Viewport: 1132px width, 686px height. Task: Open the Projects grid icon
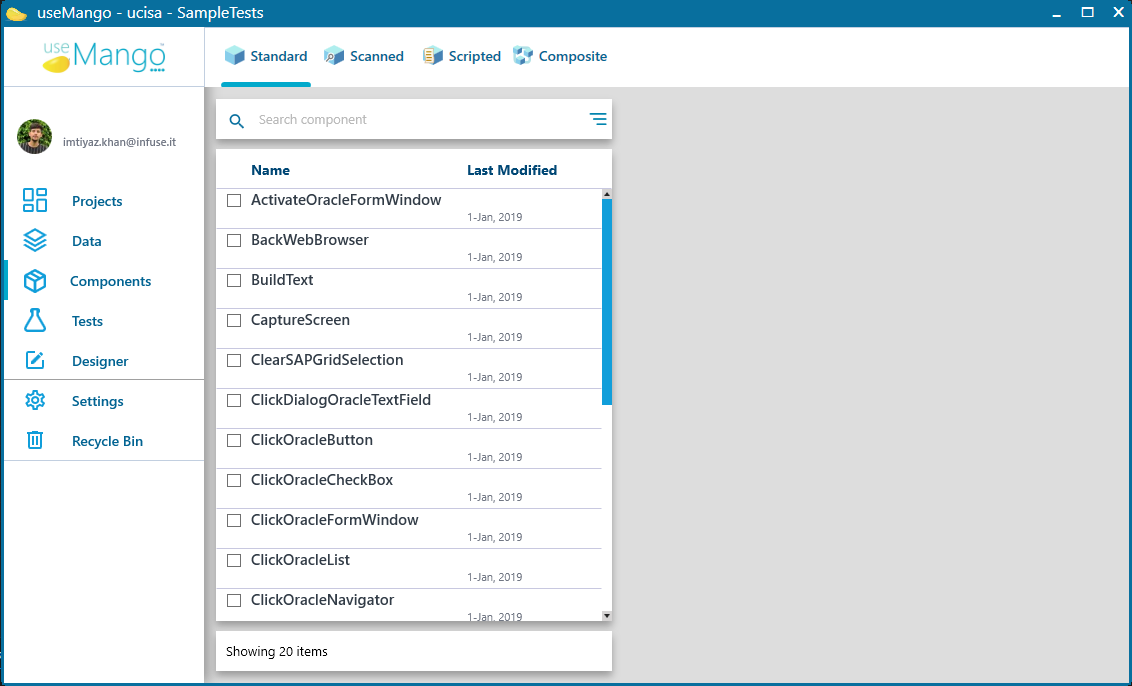coord(35,200)
